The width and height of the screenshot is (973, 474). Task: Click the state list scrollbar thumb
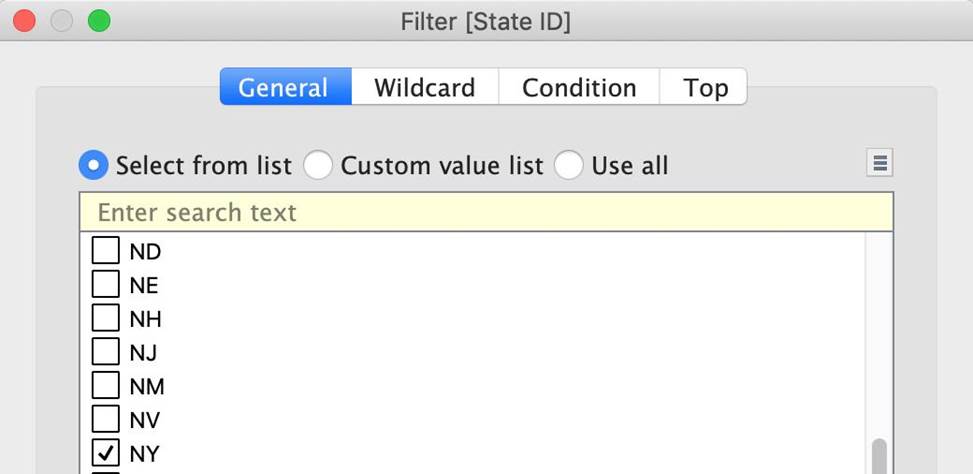[x=879, y=456]
